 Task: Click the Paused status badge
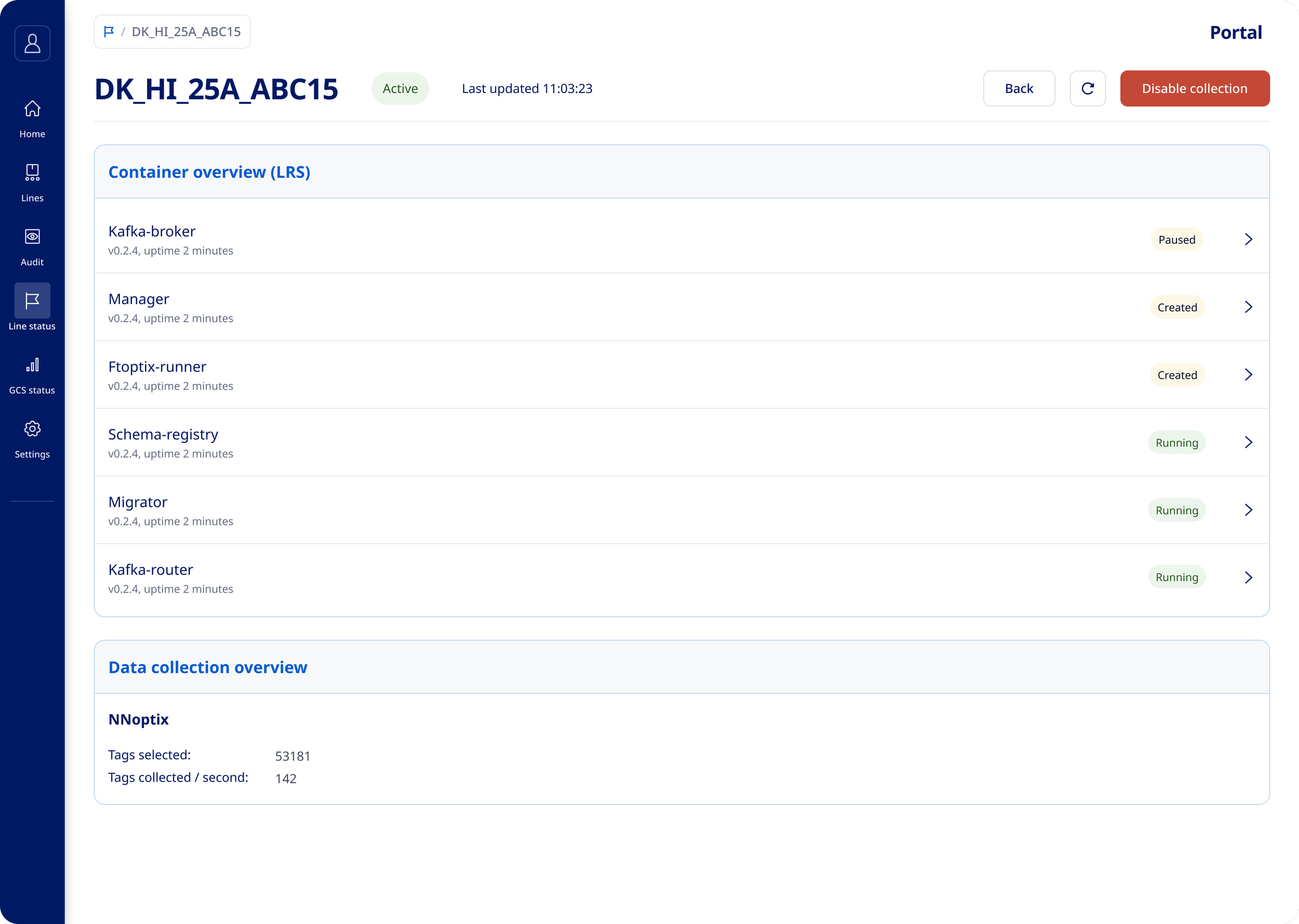click(x=1176, y=240)
